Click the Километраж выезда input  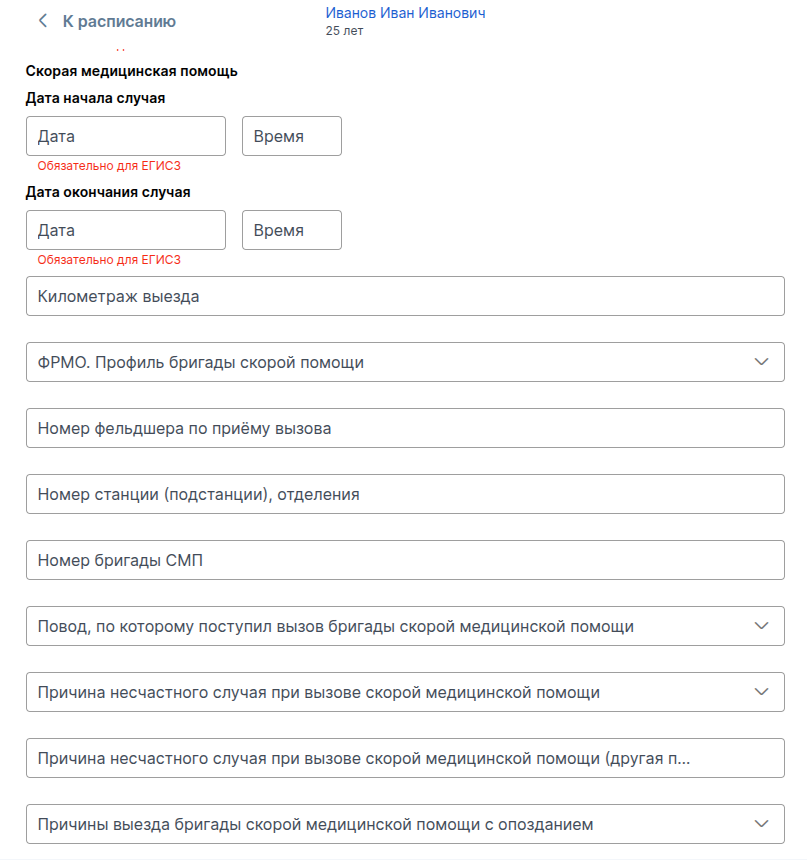point(405,296)
